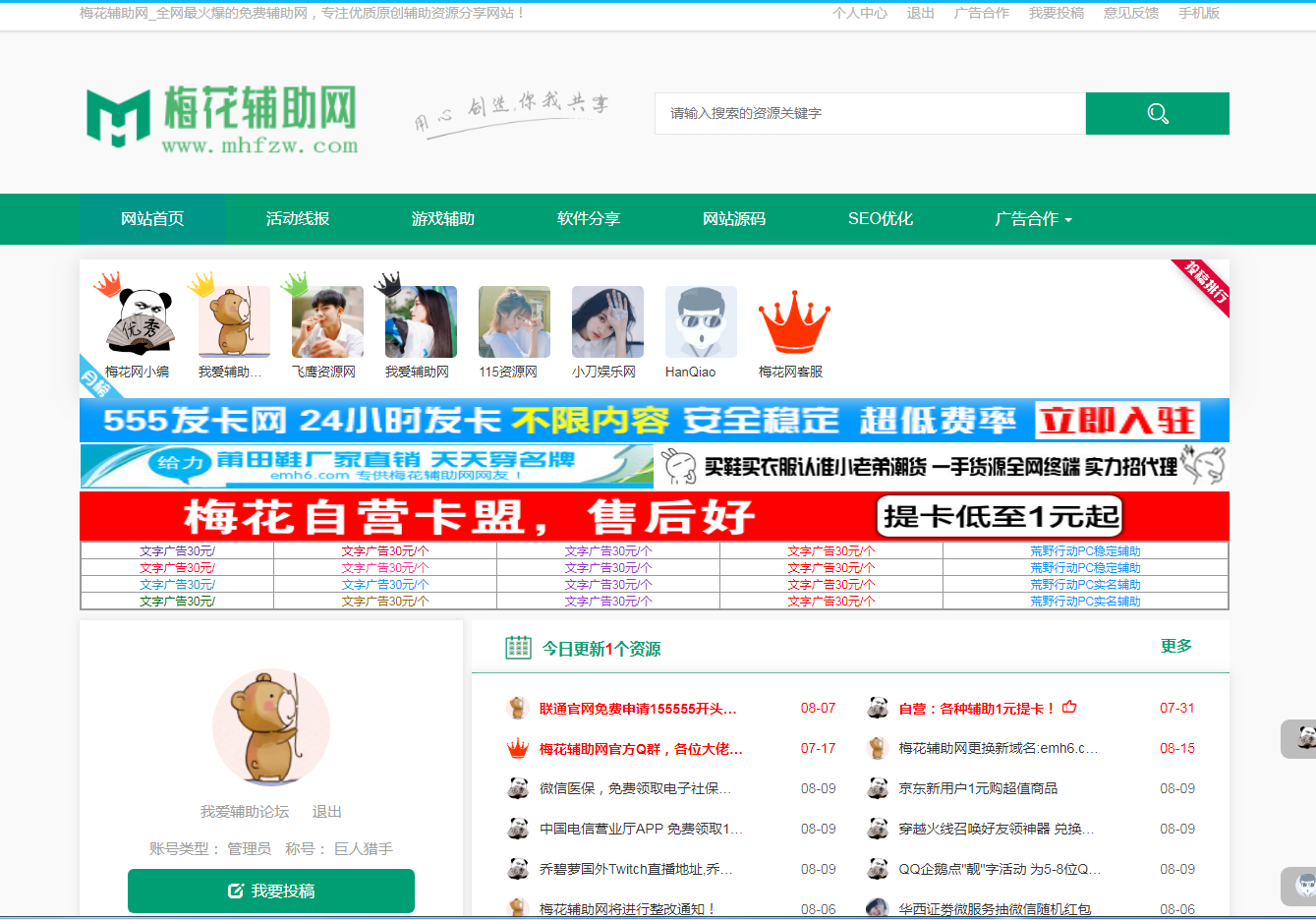Open HanQiao masked avatar
The width and height of the screenshot is (1316, 920).
point(701,321)
